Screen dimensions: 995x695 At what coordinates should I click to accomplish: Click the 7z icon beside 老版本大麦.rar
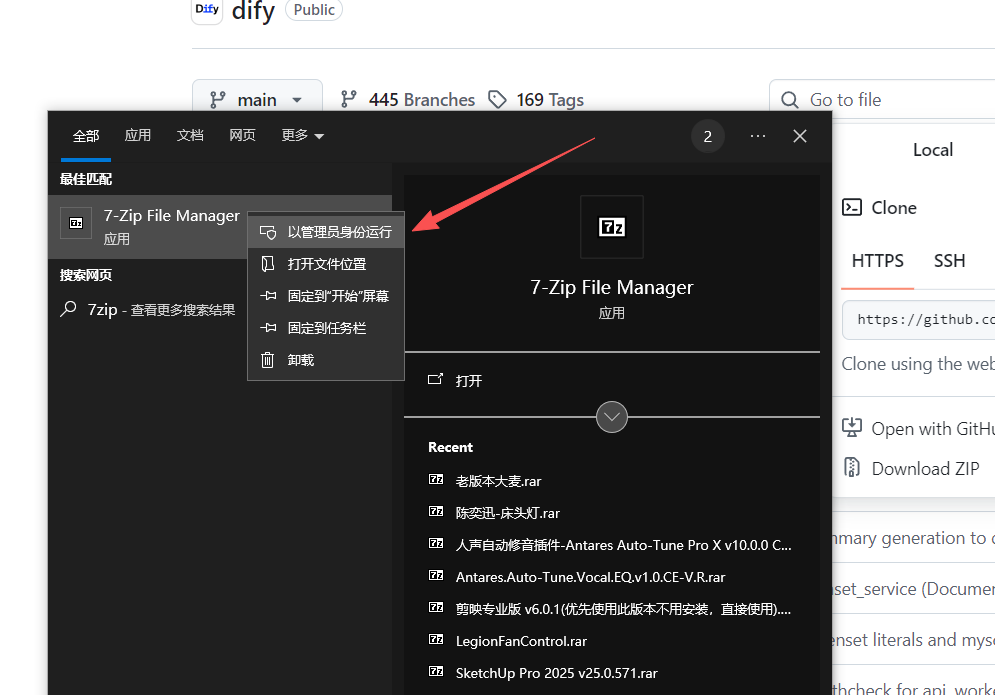point(436,479)
